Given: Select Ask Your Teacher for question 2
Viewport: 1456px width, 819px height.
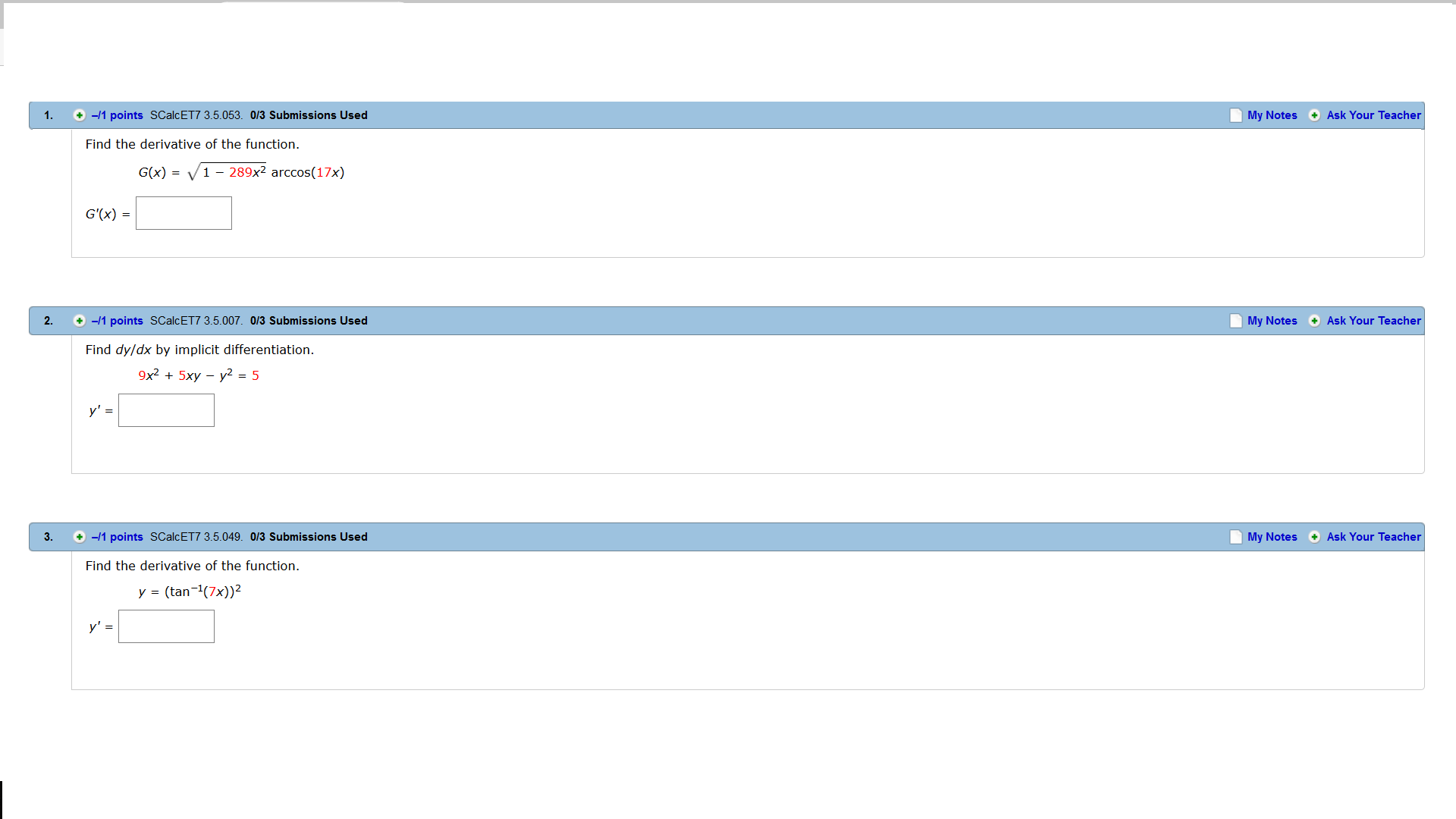Looking at the screenshot, I should click(1373, 321).
